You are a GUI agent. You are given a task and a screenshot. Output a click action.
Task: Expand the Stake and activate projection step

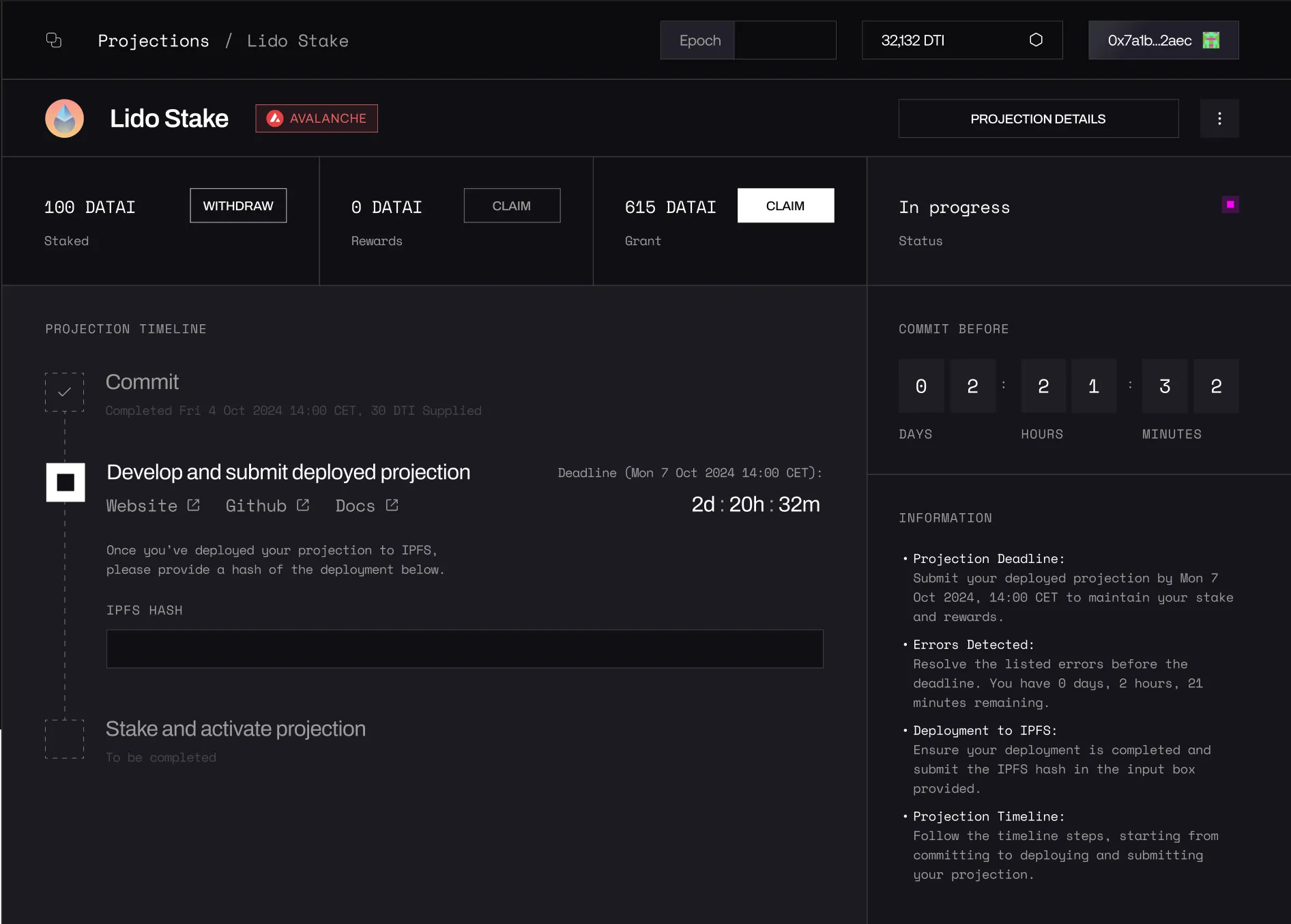pos(235,728)
